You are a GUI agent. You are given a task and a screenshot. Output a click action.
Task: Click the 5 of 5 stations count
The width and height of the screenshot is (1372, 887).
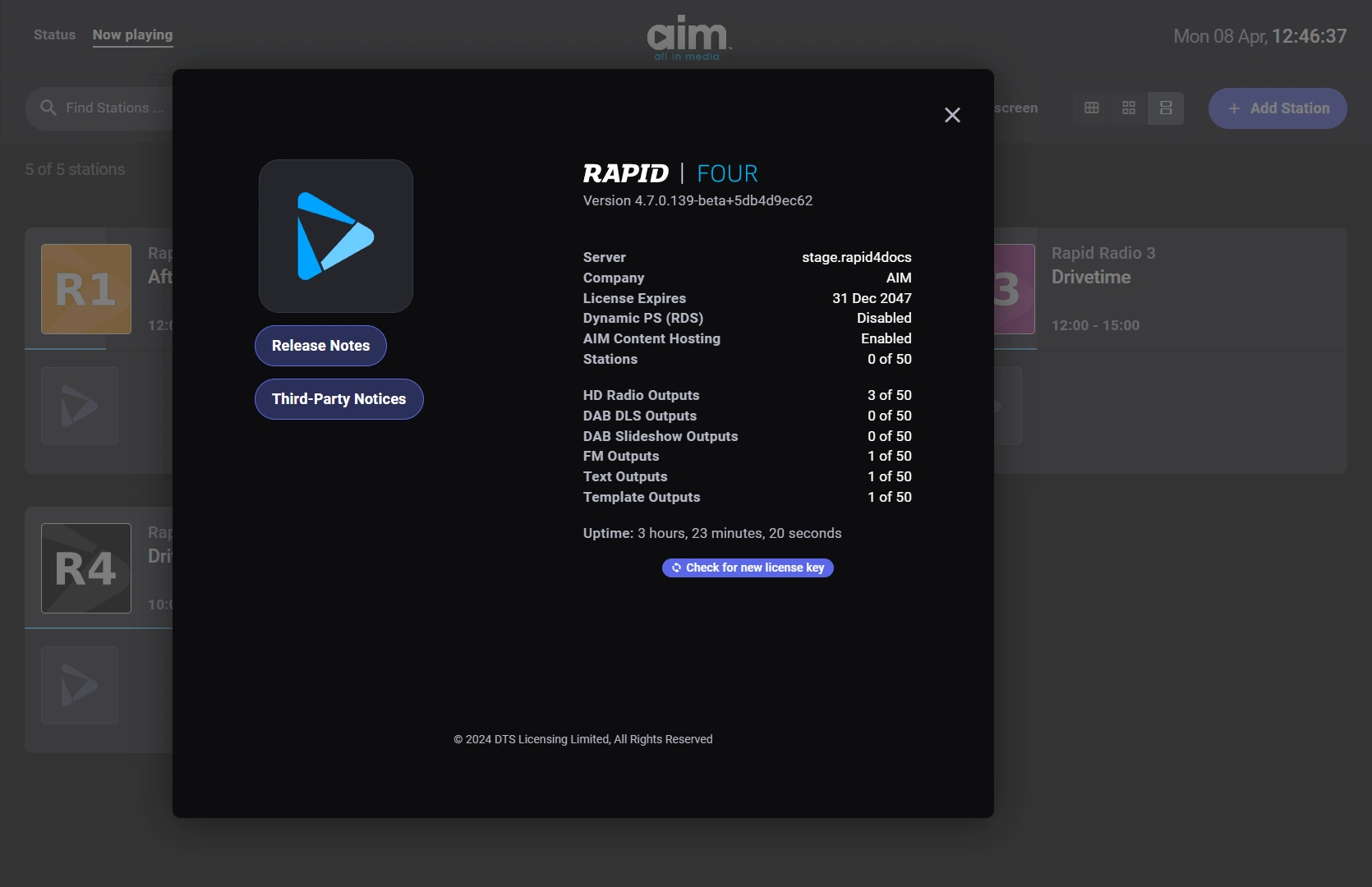click(75, 169)
